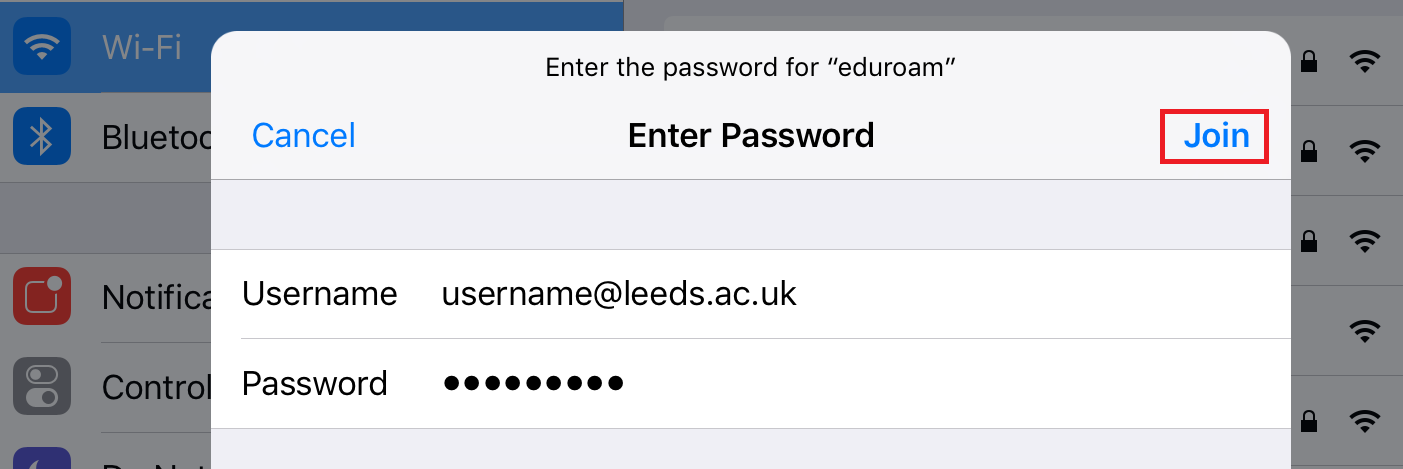Tap Join to connect to eduroam

point(1216,135)
